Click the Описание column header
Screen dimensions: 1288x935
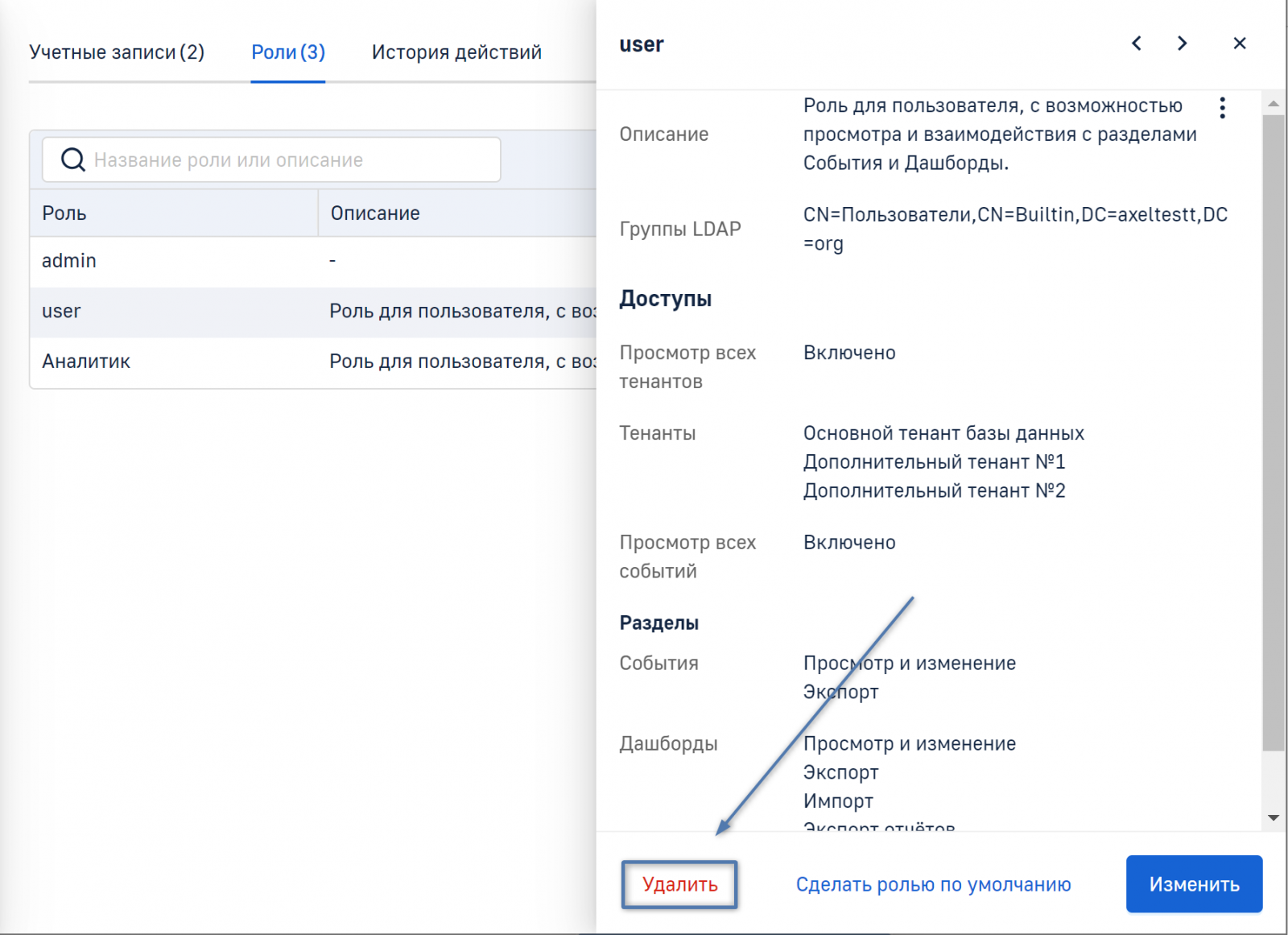[x=375, y=213]
